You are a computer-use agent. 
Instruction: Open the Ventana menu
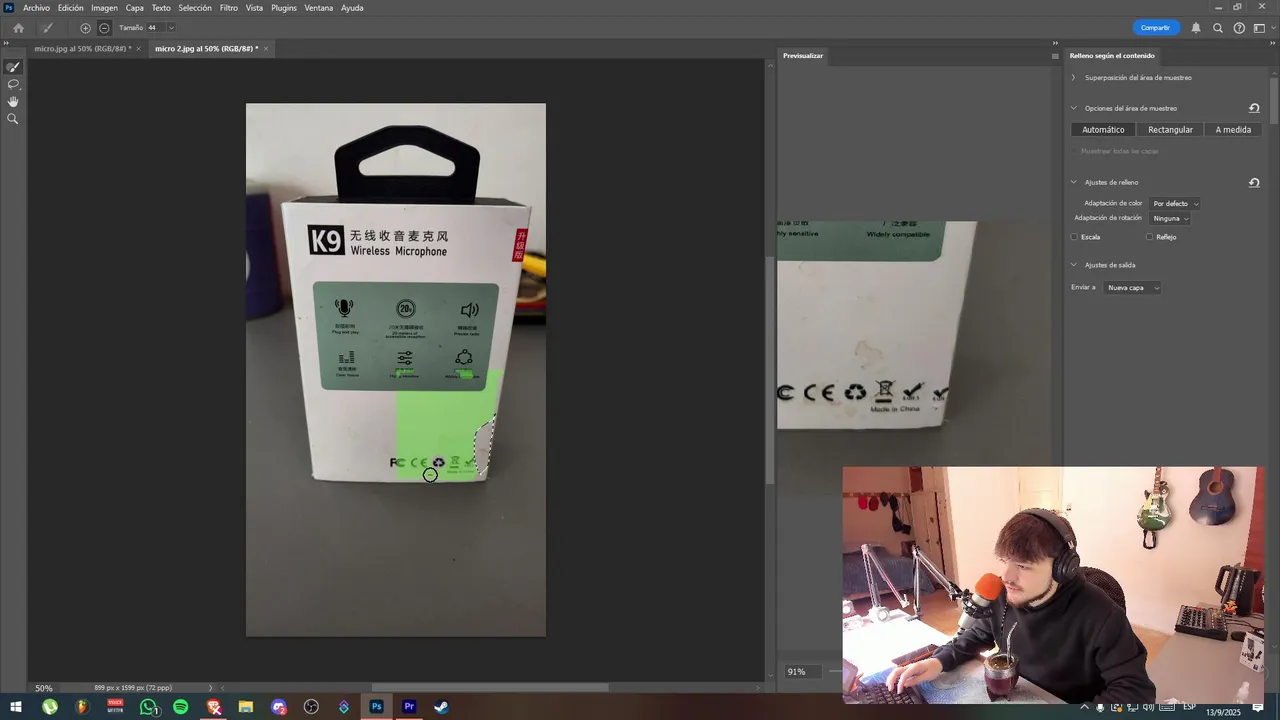coord(319,8)
